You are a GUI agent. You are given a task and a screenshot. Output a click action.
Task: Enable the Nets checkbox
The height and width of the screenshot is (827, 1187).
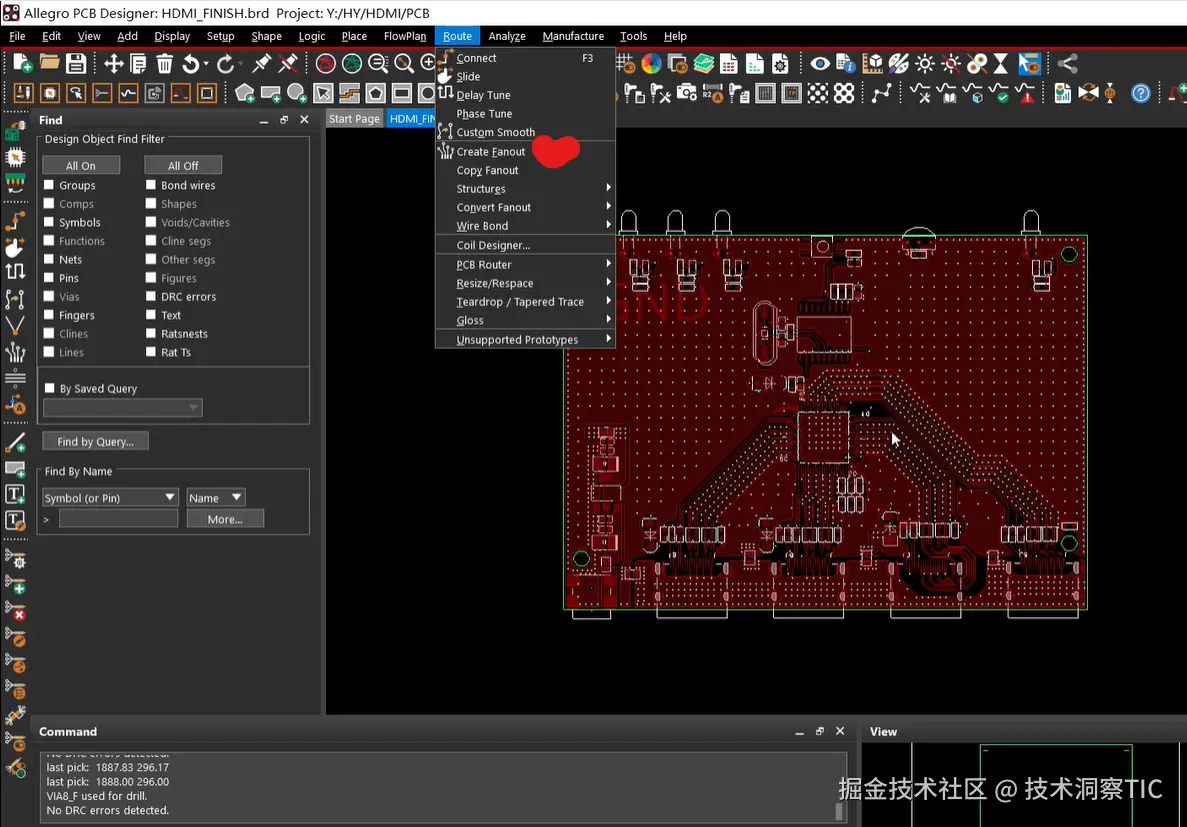tap(49, 259)
